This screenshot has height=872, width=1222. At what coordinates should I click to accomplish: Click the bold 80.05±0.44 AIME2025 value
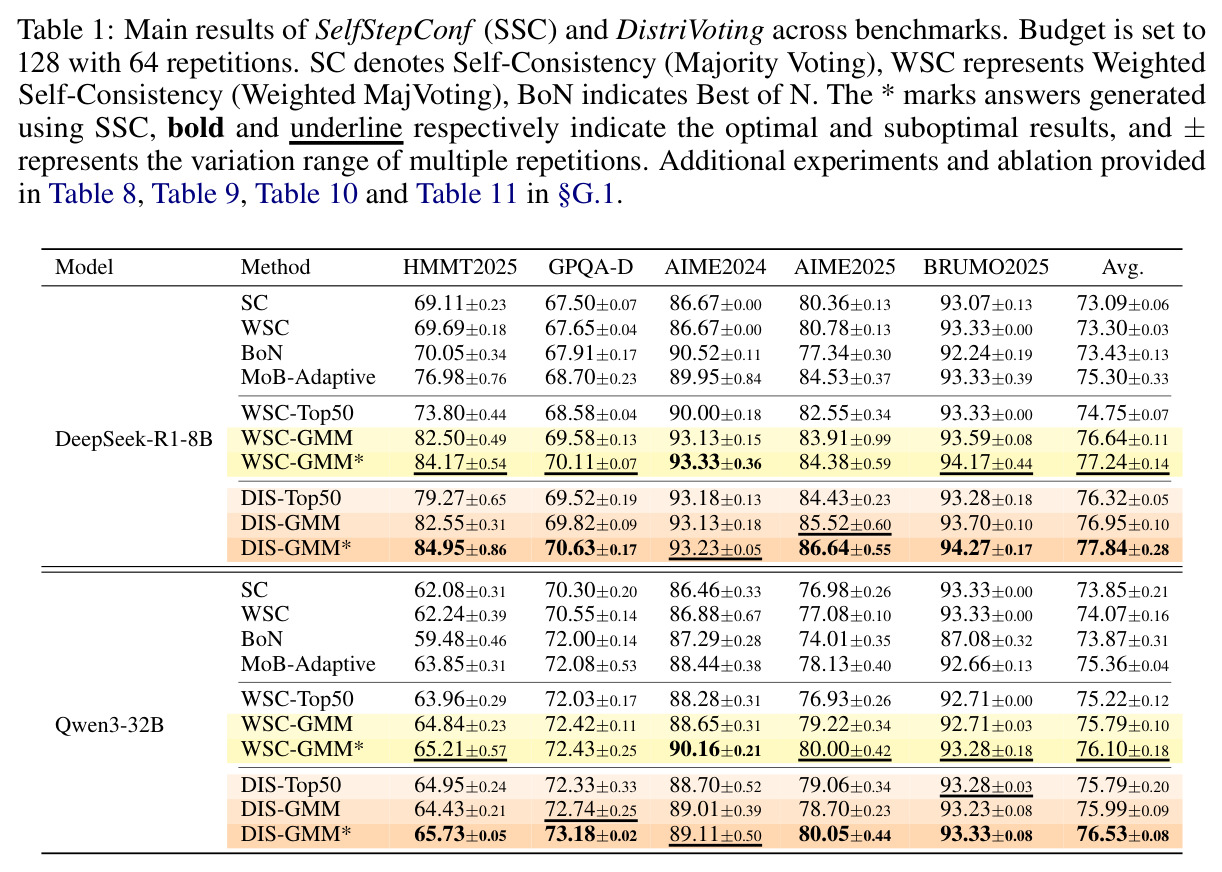pos(845,834)
